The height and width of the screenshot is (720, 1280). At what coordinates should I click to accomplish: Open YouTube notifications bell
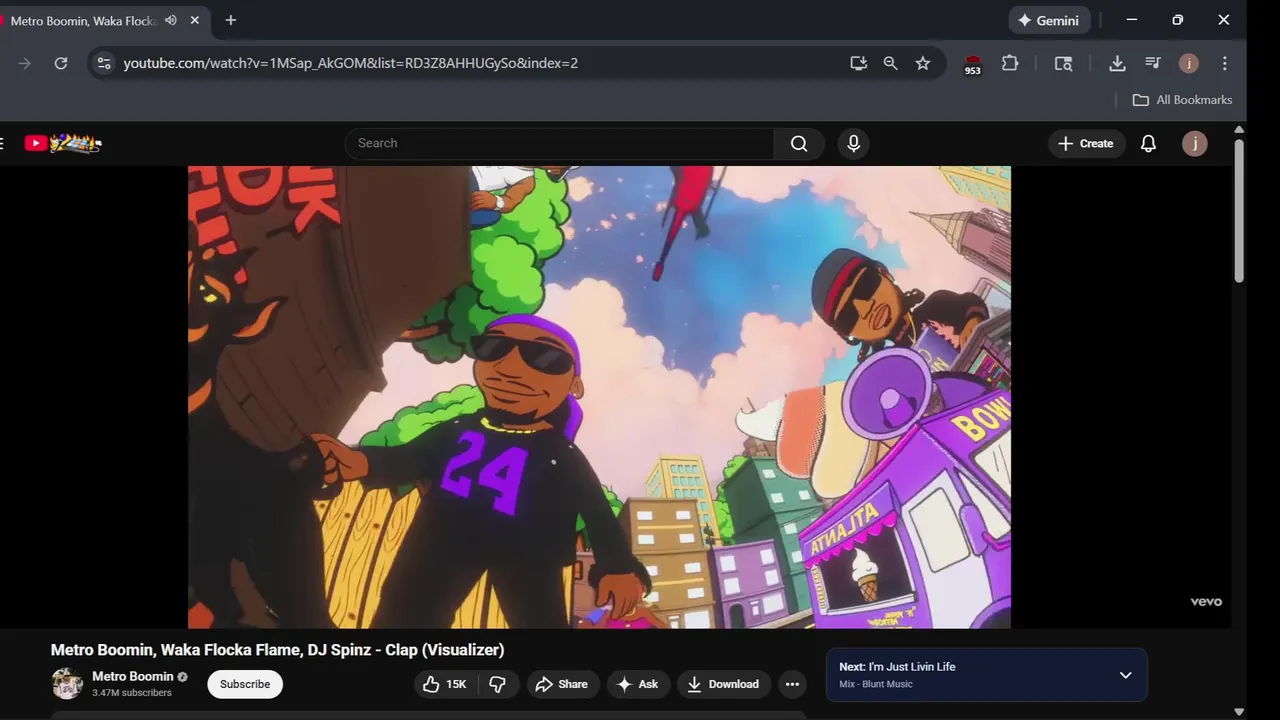[1148, 143]
